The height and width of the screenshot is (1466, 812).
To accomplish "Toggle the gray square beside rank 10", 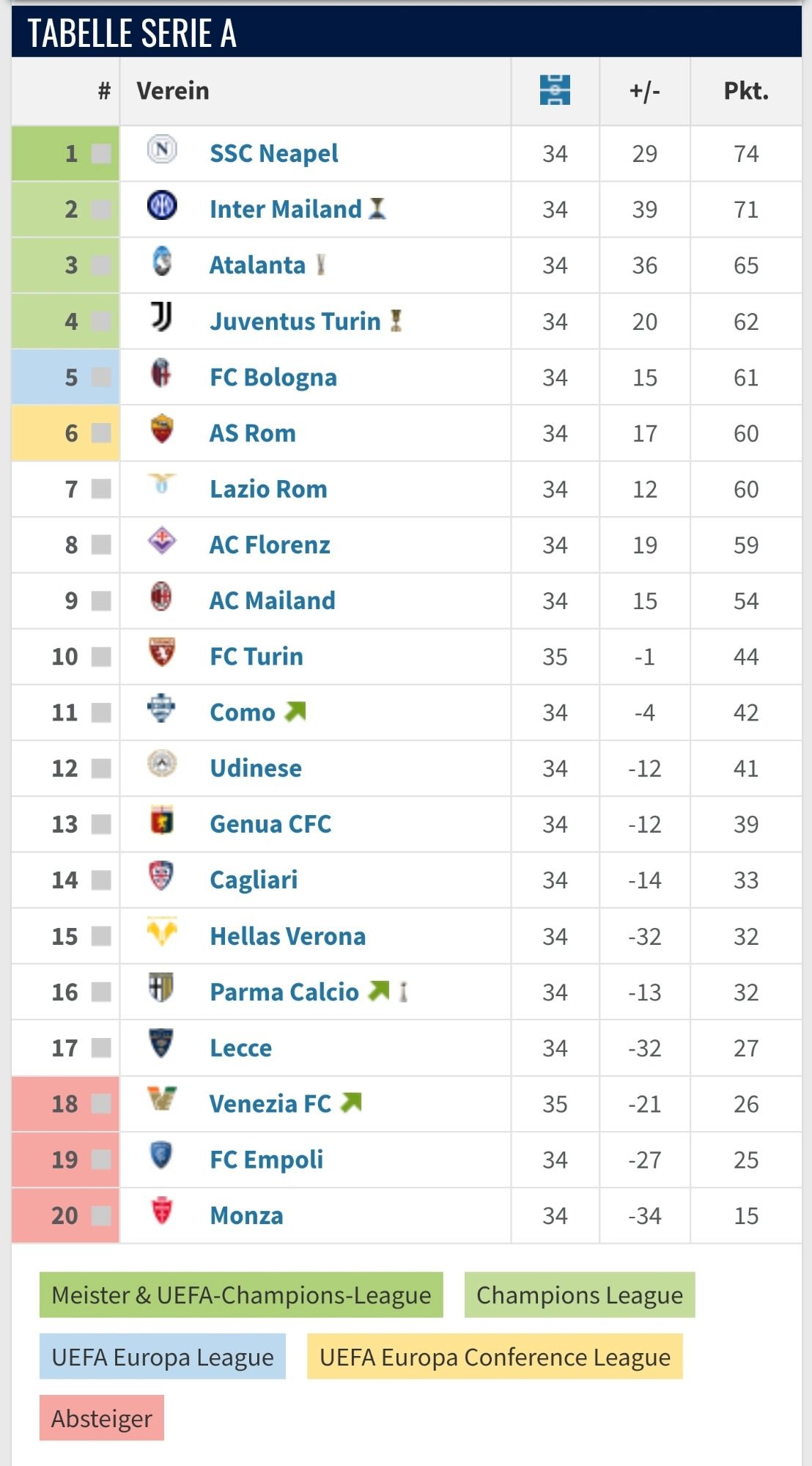I will tap(101, 657).
